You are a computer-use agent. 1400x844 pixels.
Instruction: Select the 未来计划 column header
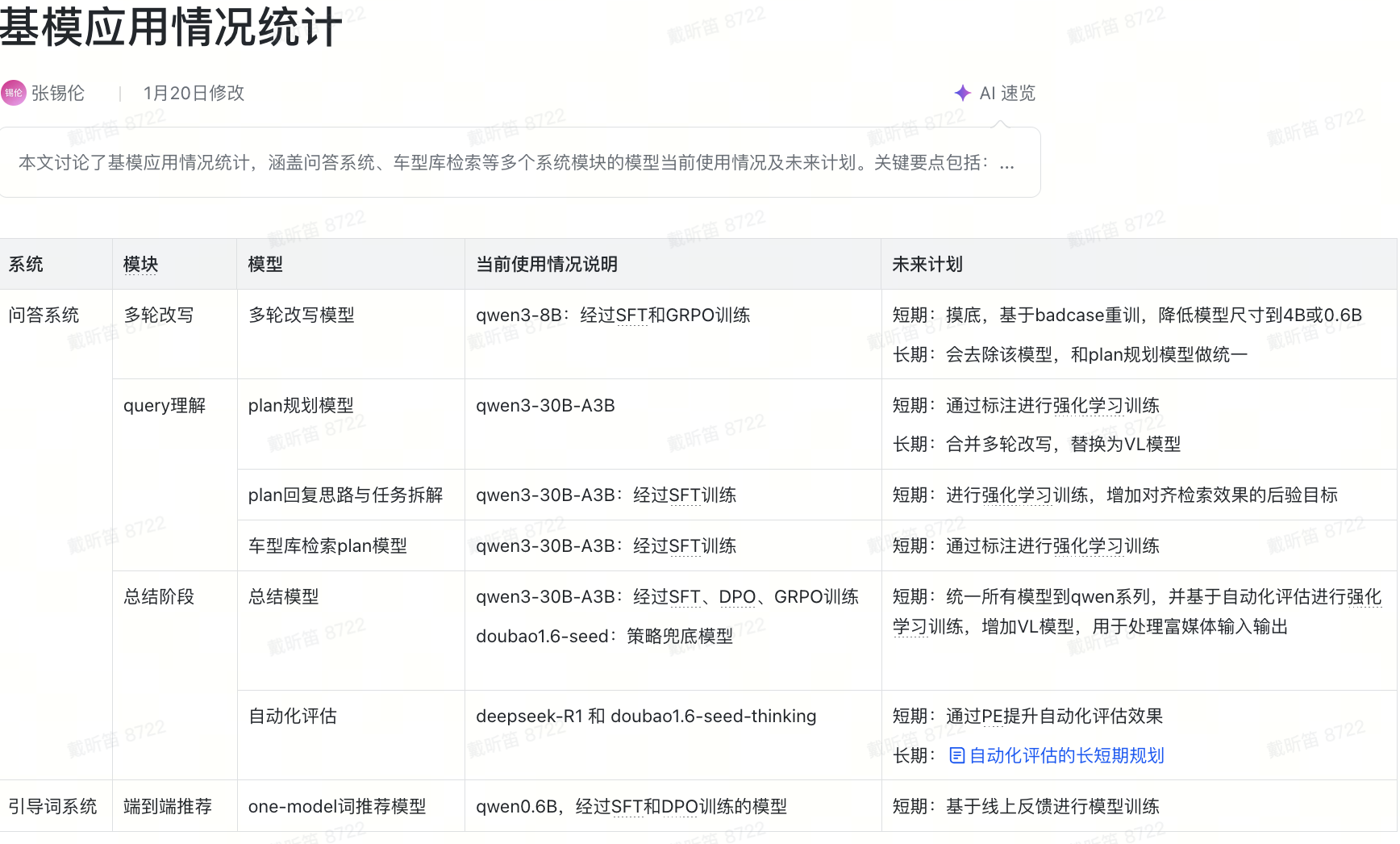[927, 265]
